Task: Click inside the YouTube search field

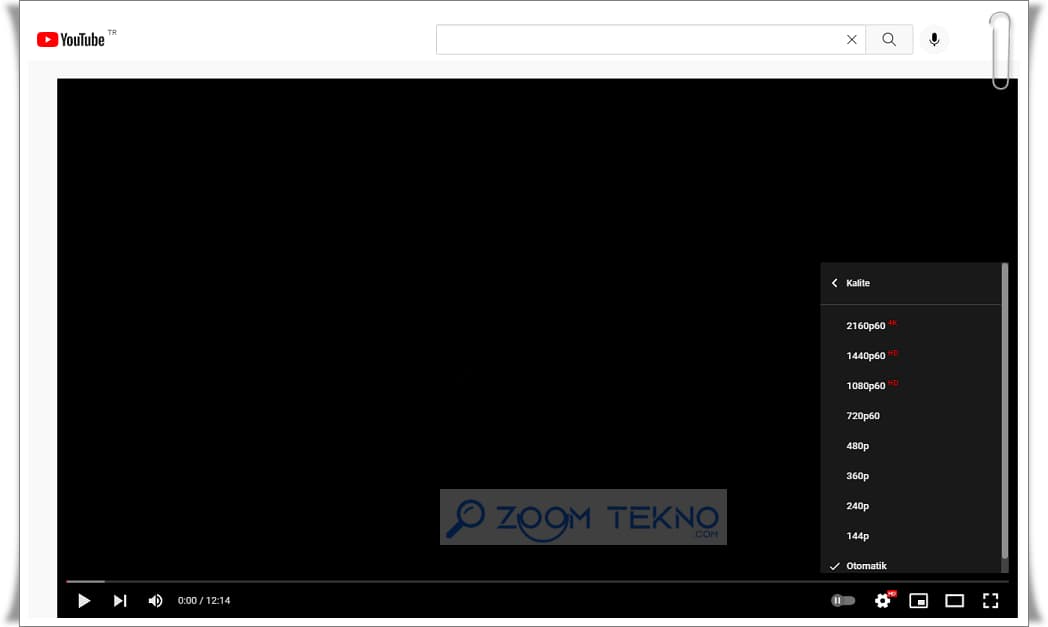Action: (640, 40)
